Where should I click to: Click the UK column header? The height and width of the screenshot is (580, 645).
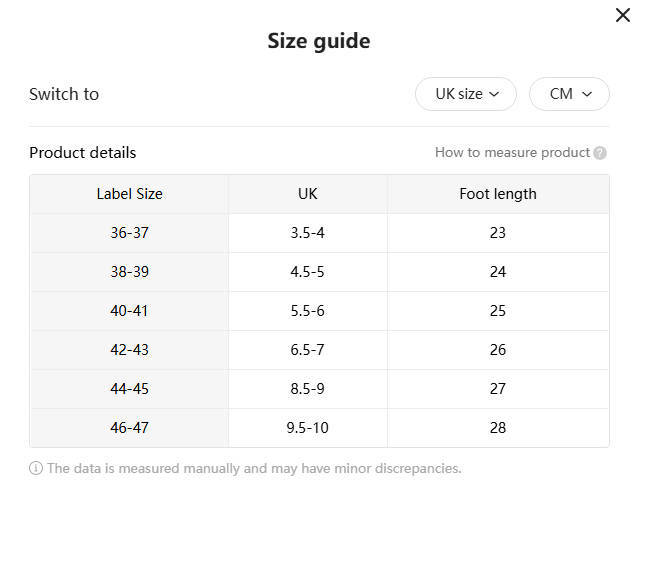coord(307,194)
